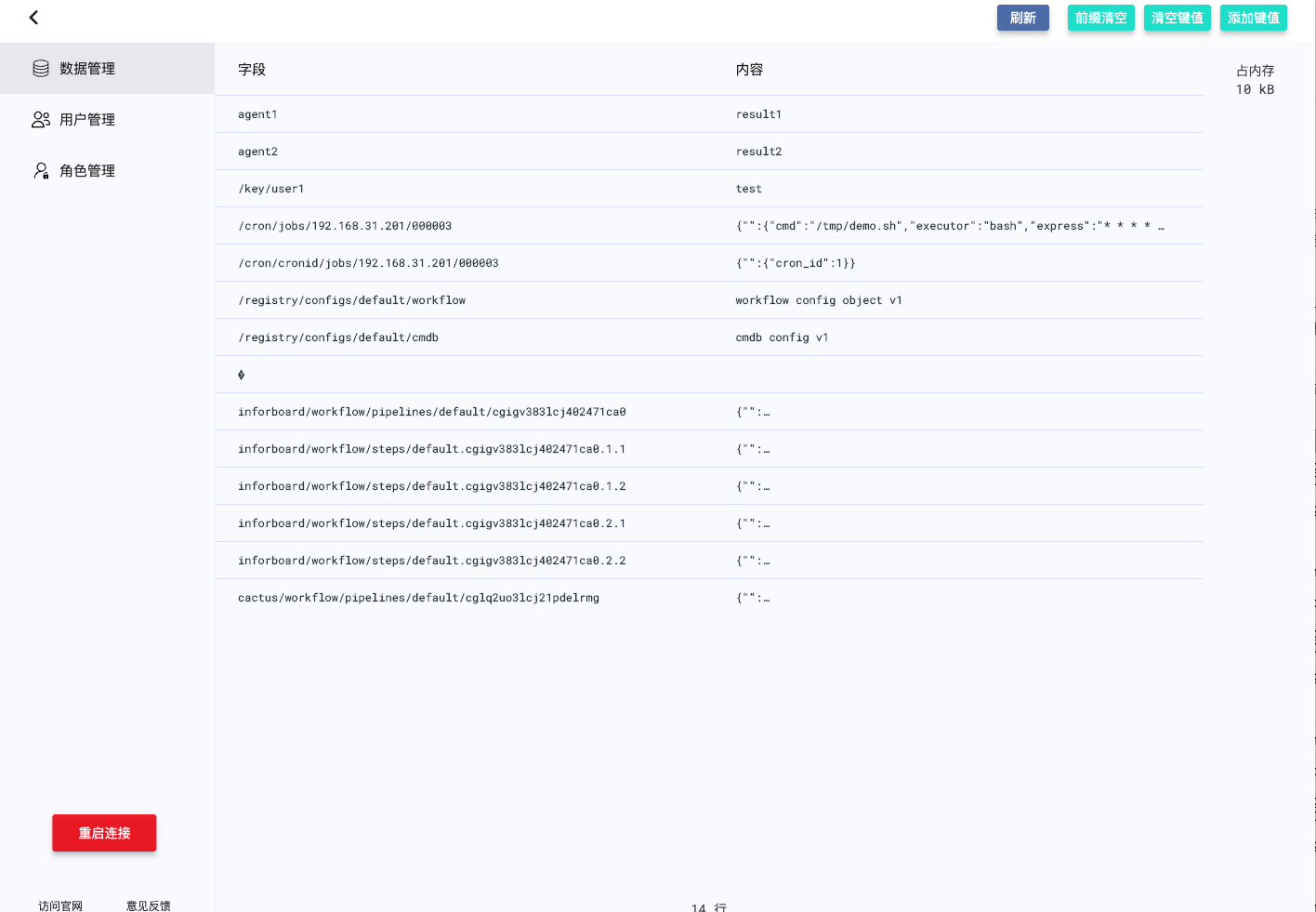
Task: Select the cactus/workflow/pipelines/default key
Action: pos(418,598)
